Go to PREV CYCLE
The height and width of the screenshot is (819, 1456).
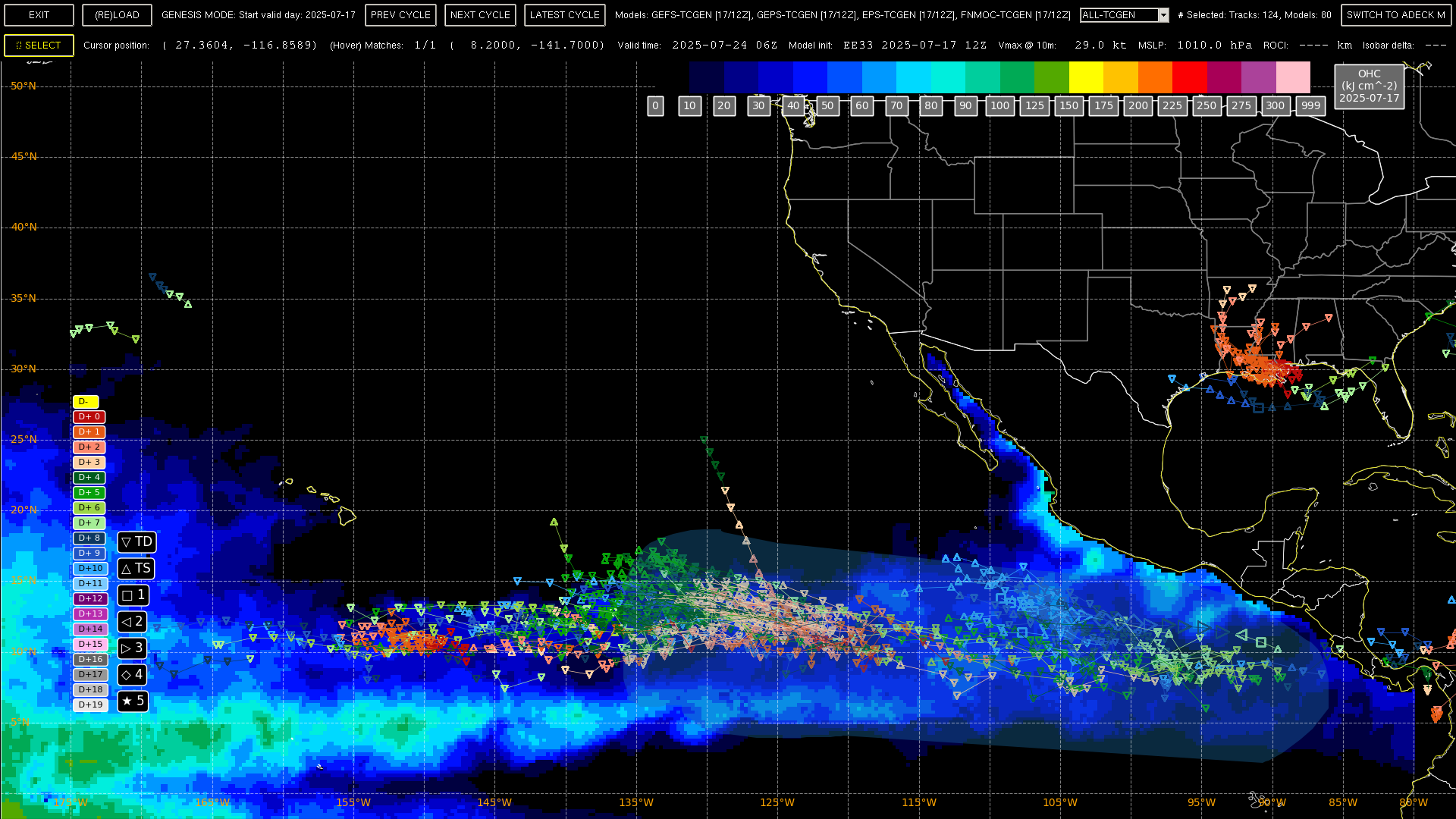[x=400, y=15]
